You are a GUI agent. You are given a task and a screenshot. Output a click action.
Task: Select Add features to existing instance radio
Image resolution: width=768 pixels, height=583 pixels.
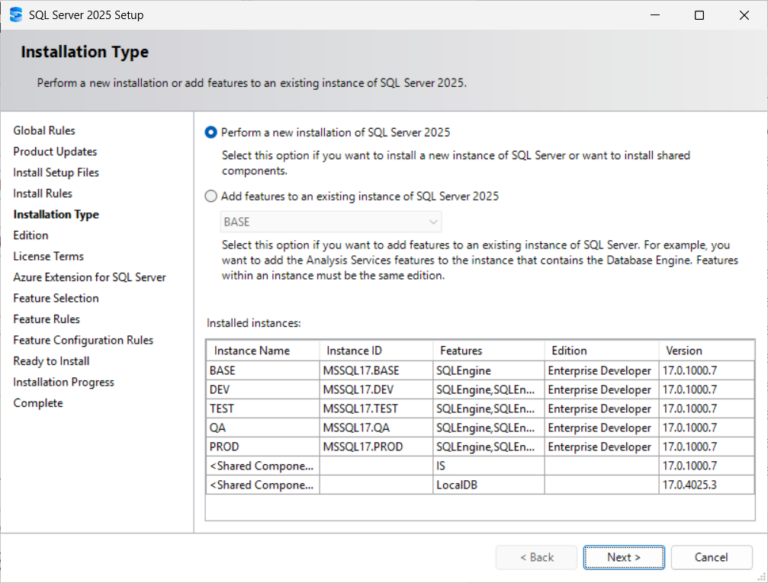[x=211, y=196]
